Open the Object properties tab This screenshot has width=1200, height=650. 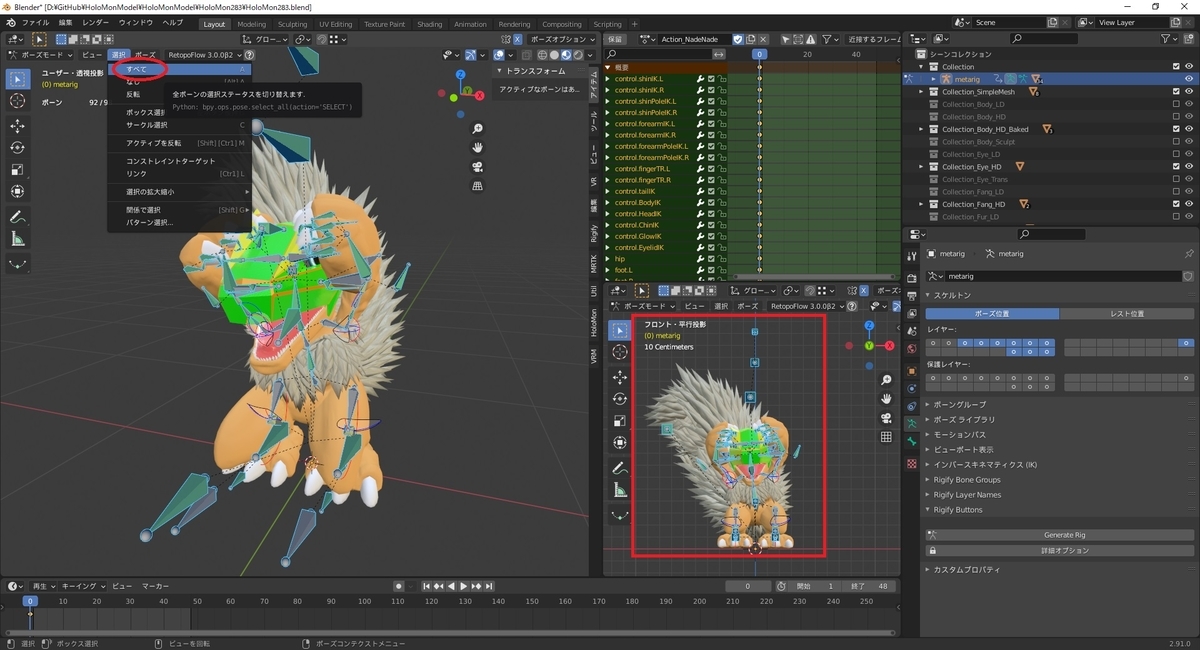click(911, 371)
